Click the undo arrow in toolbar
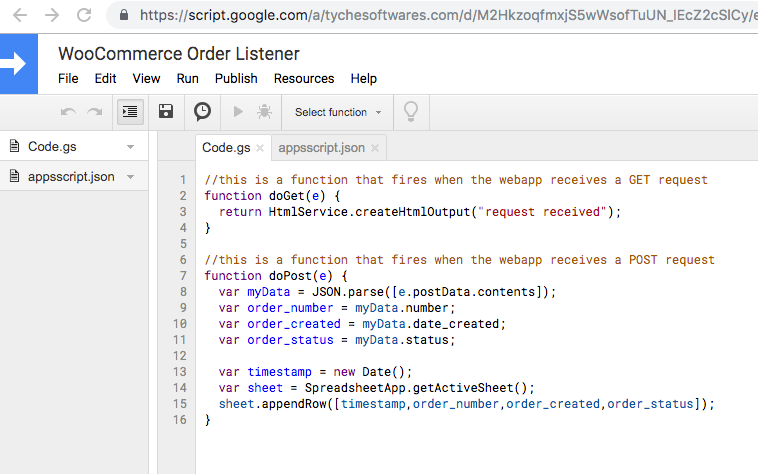758x474 pixels. tap(68, 112)
